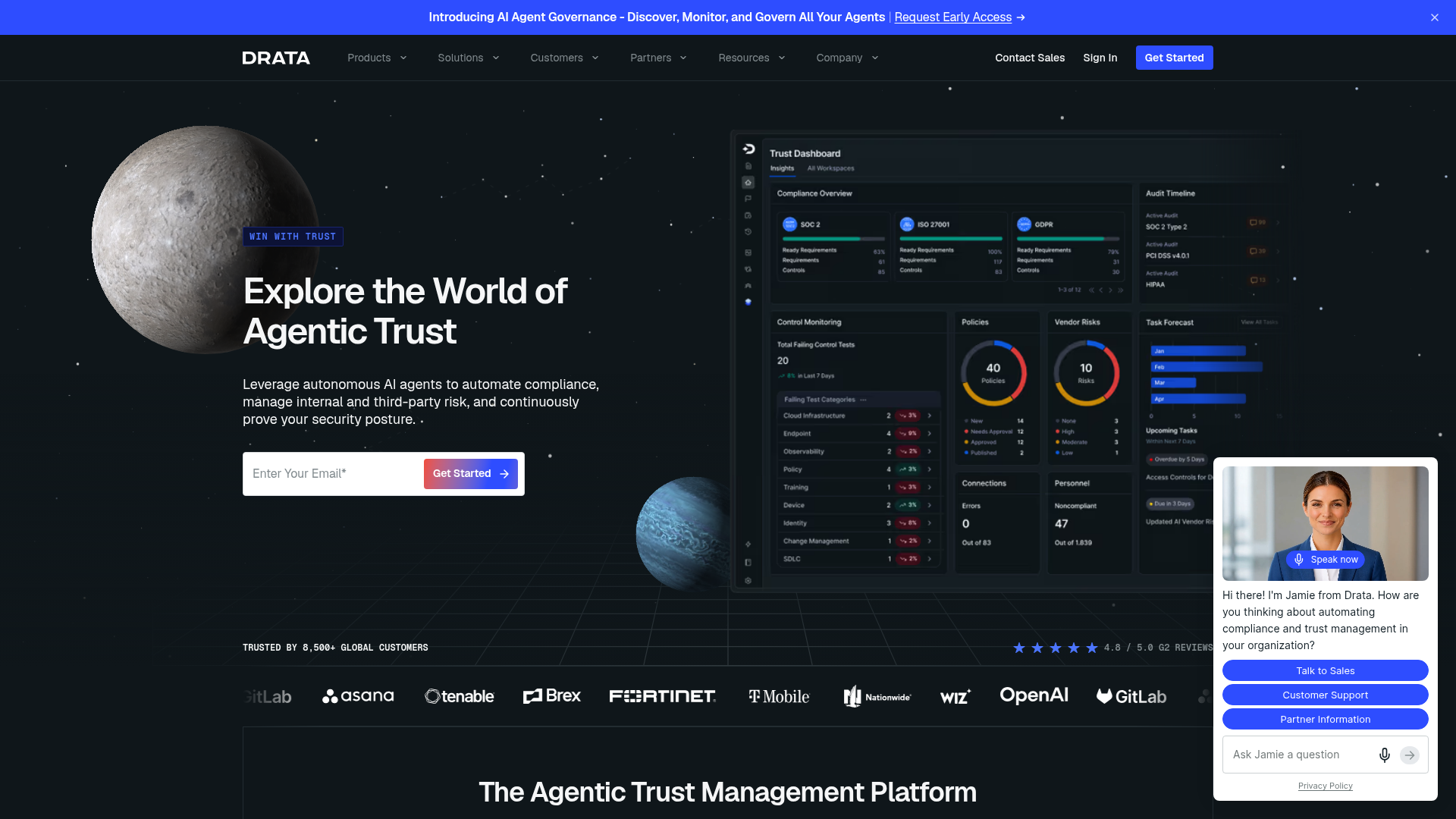Image resolution: width=1456 pixels, height=819 pixels.
Task: Select the Insights tab in Trust Dashboard
Action: pyautogui.click(x=782, y=168)
